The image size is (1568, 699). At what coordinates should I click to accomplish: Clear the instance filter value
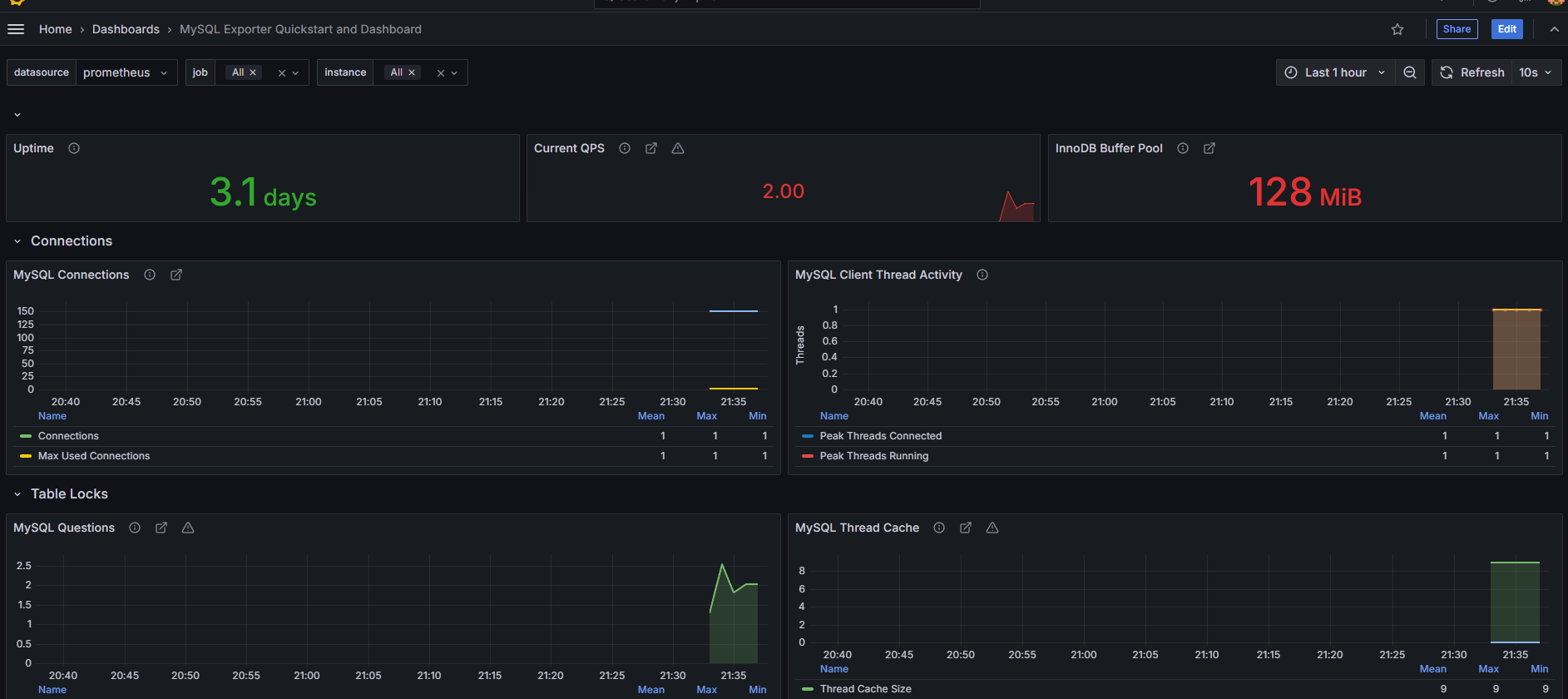[x=441, y=73]
